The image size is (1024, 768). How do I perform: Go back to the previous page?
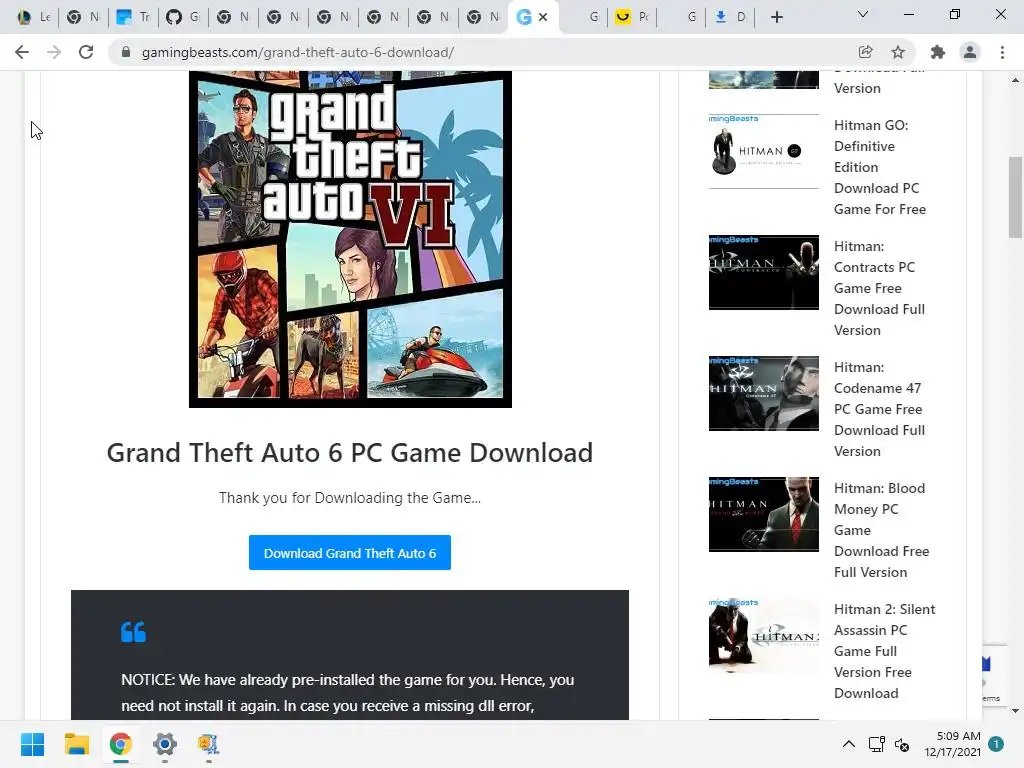point(22,52)
